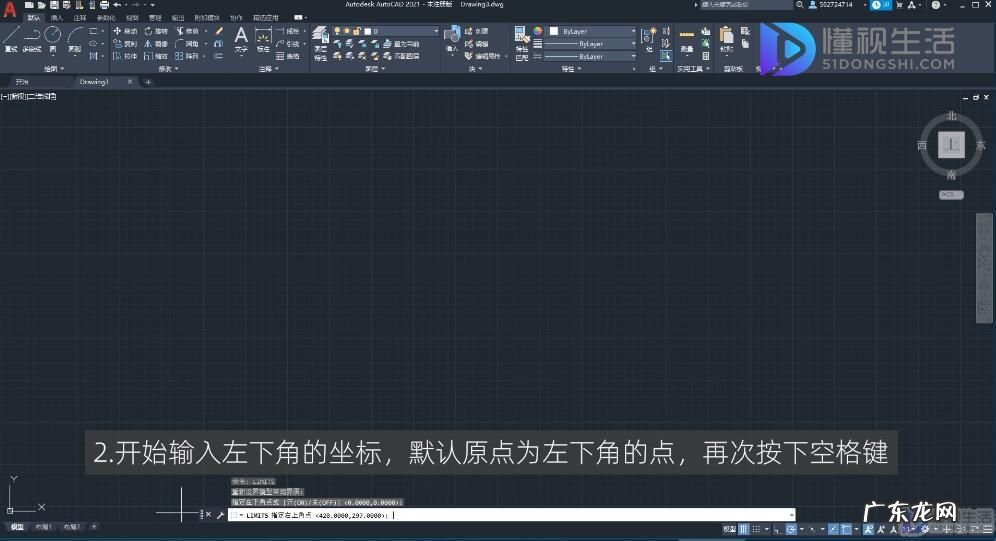Select the Copy tool

click(124, 43)
